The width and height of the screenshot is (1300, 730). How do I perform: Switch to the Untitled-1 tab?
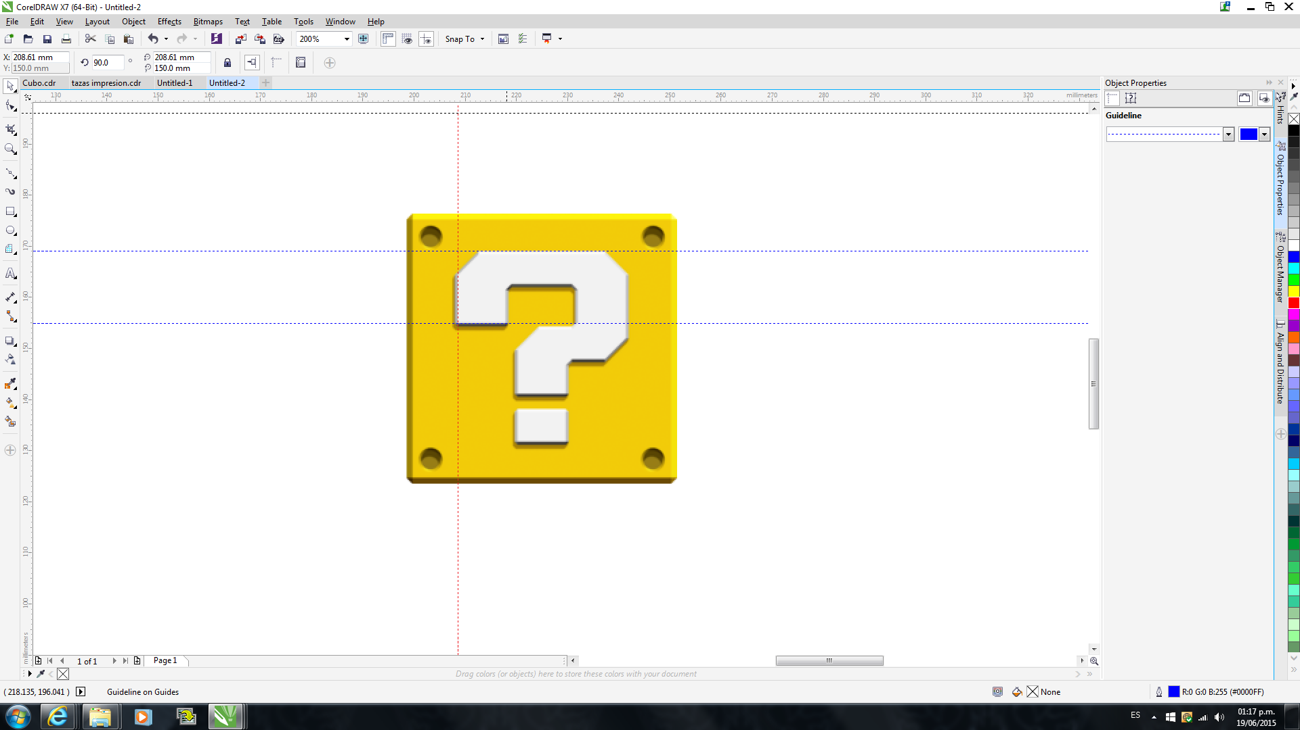coord(174,83)
